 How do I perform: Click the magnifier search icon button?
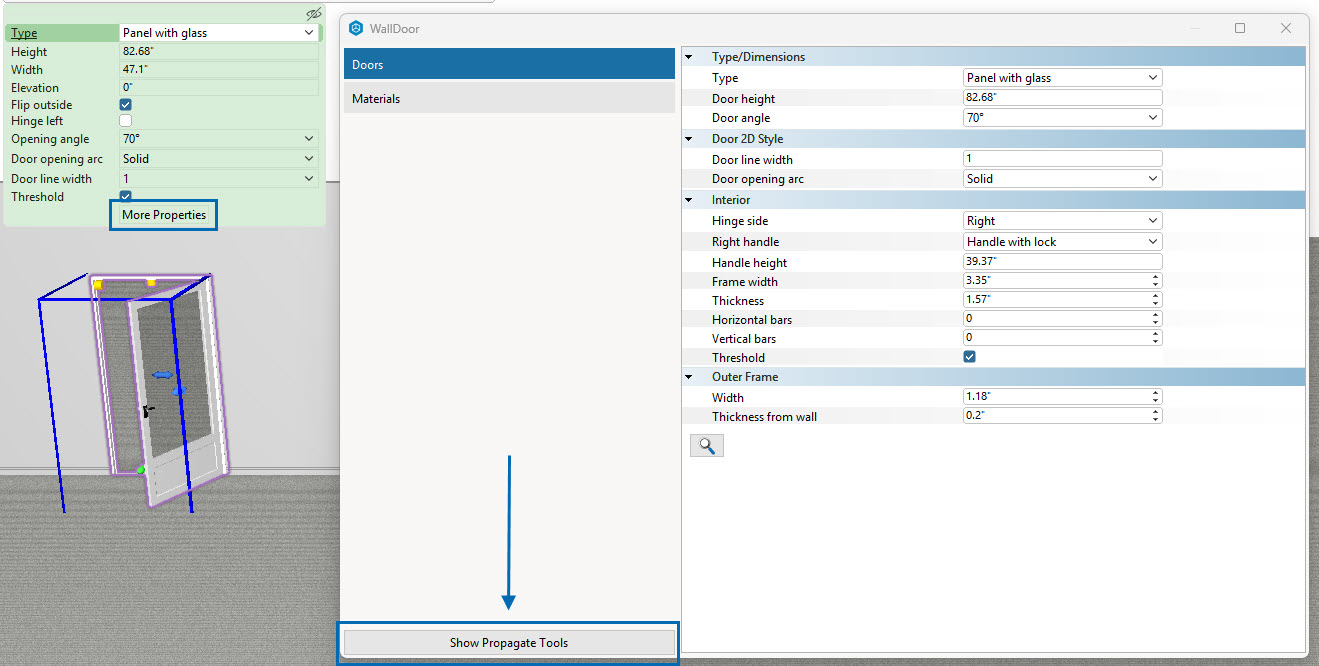[706, 445]
